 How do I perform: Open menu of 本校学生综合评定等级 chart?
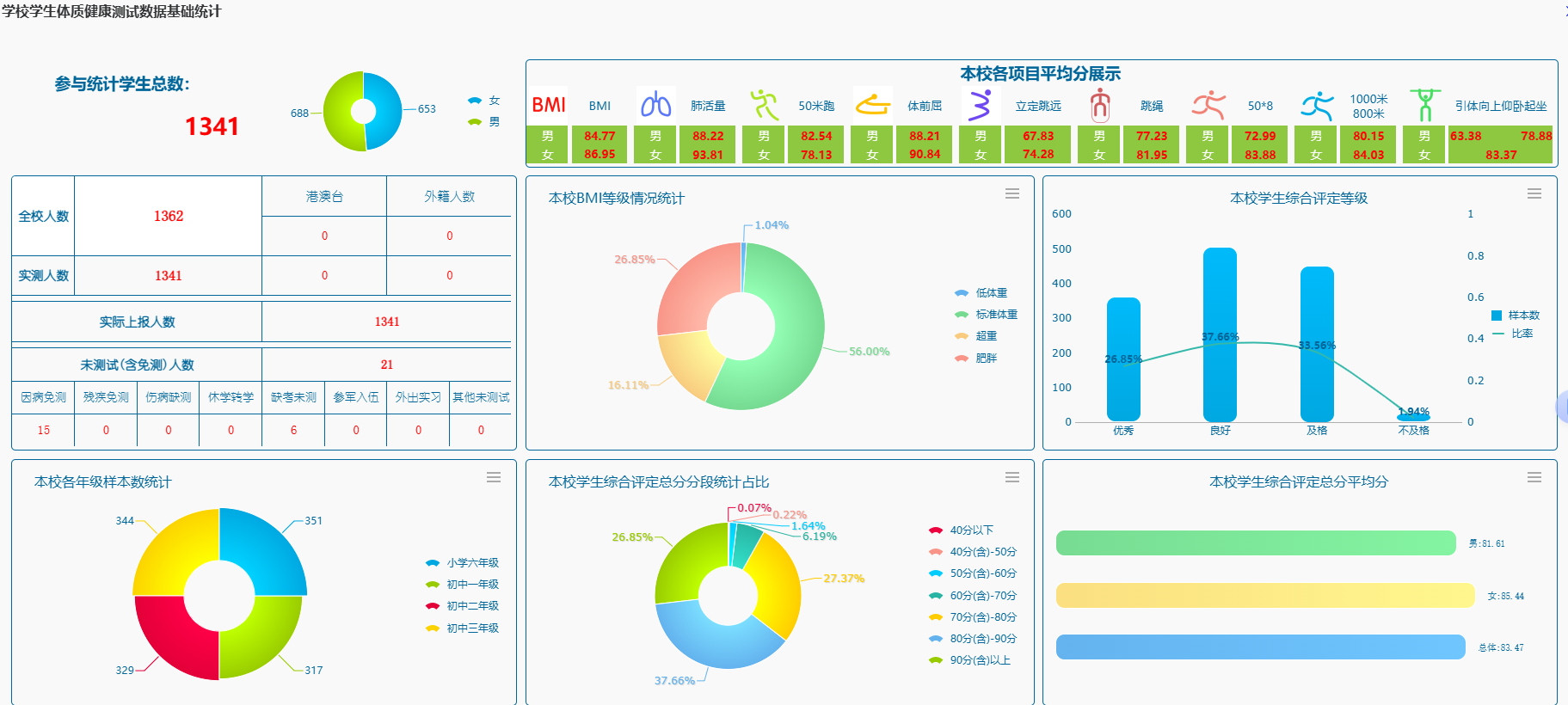tap(1534, 194)
